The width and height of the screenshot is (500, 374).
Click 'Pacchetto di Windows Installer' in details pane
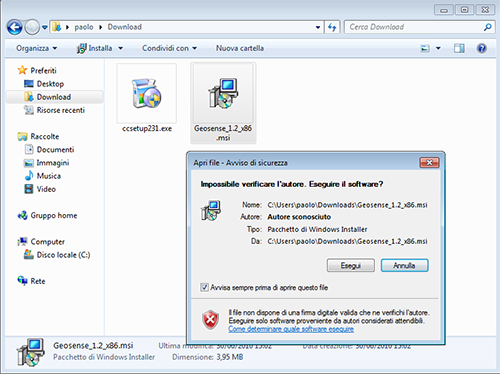click(x=104, y=357)
